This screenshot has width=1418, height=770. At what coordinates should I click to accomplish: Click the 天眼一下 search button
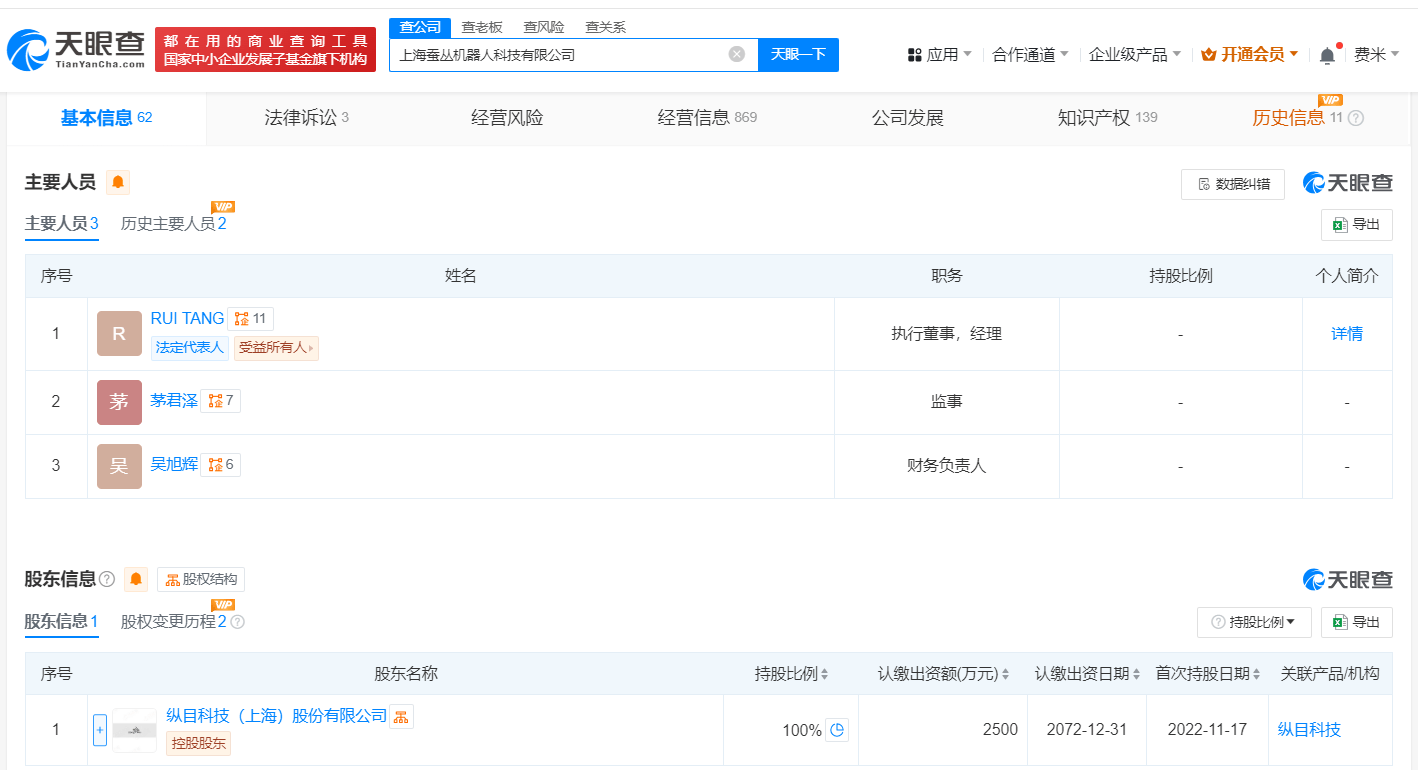[798, 54]
